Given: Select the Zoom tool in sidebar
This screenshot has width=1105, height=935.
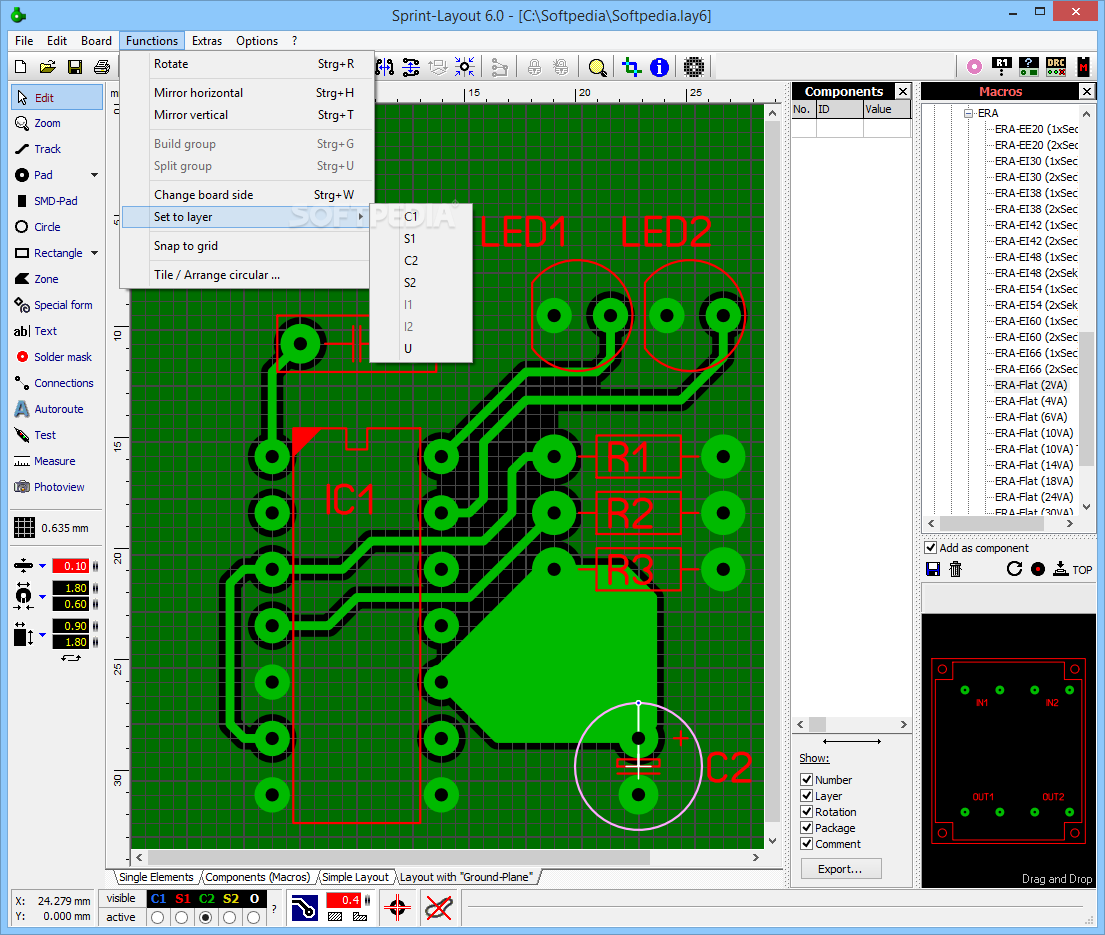Looking at the screenshot, I should click(x=56, y=123).
